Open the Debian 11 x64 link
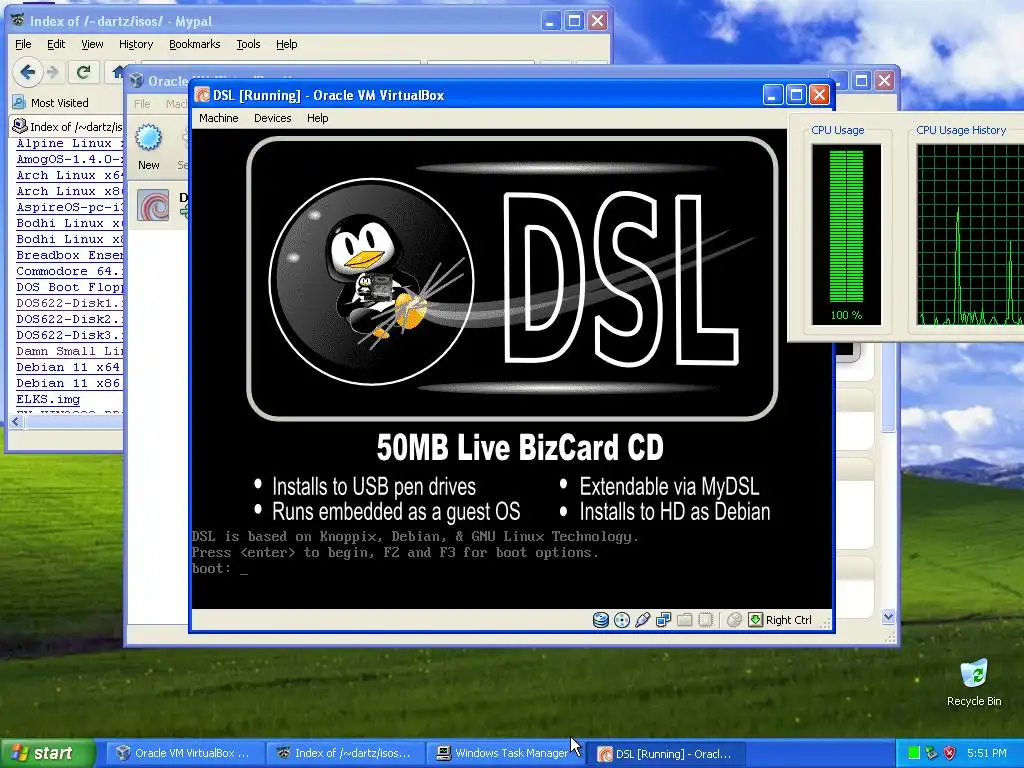 coord(68,367)
